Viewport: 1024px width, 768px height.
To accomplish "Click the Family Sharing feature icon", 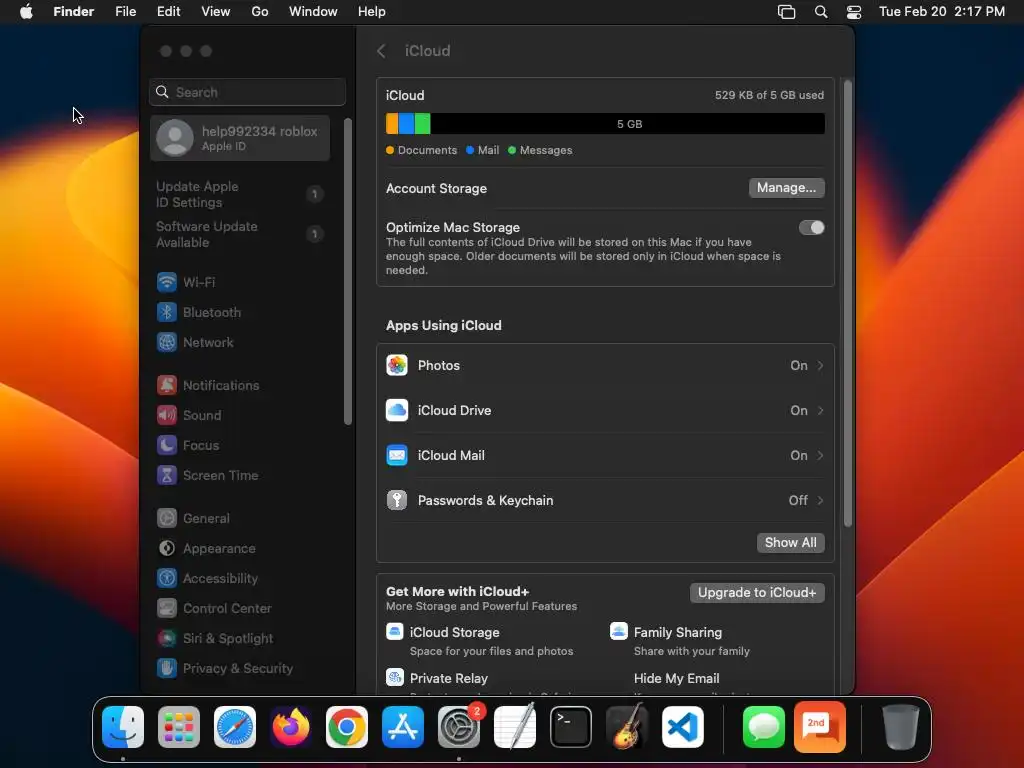I will click(618, 632).
